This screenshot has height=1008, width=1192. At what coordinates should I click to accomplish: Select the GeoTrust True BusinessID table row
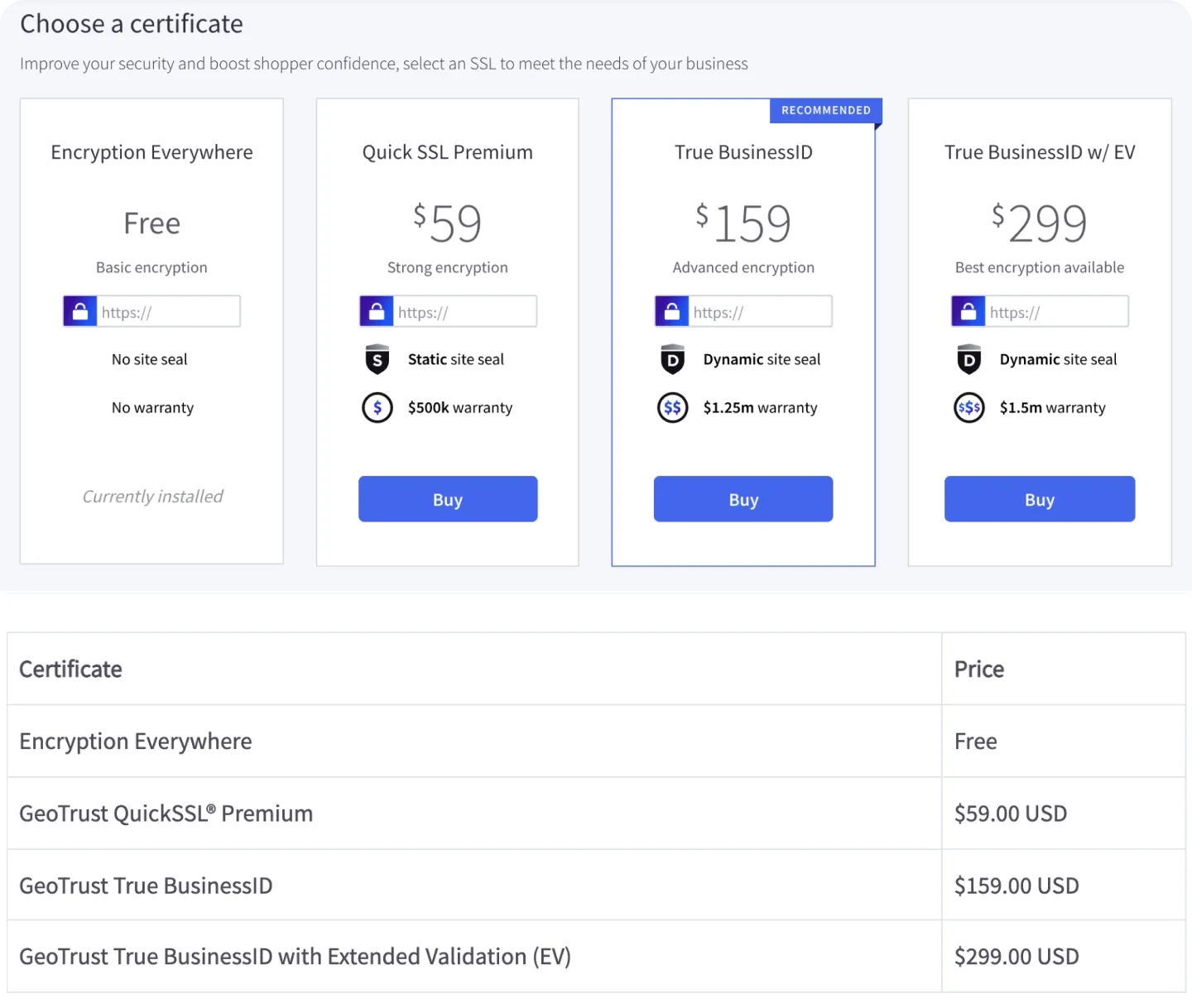(x=473, y=885)
